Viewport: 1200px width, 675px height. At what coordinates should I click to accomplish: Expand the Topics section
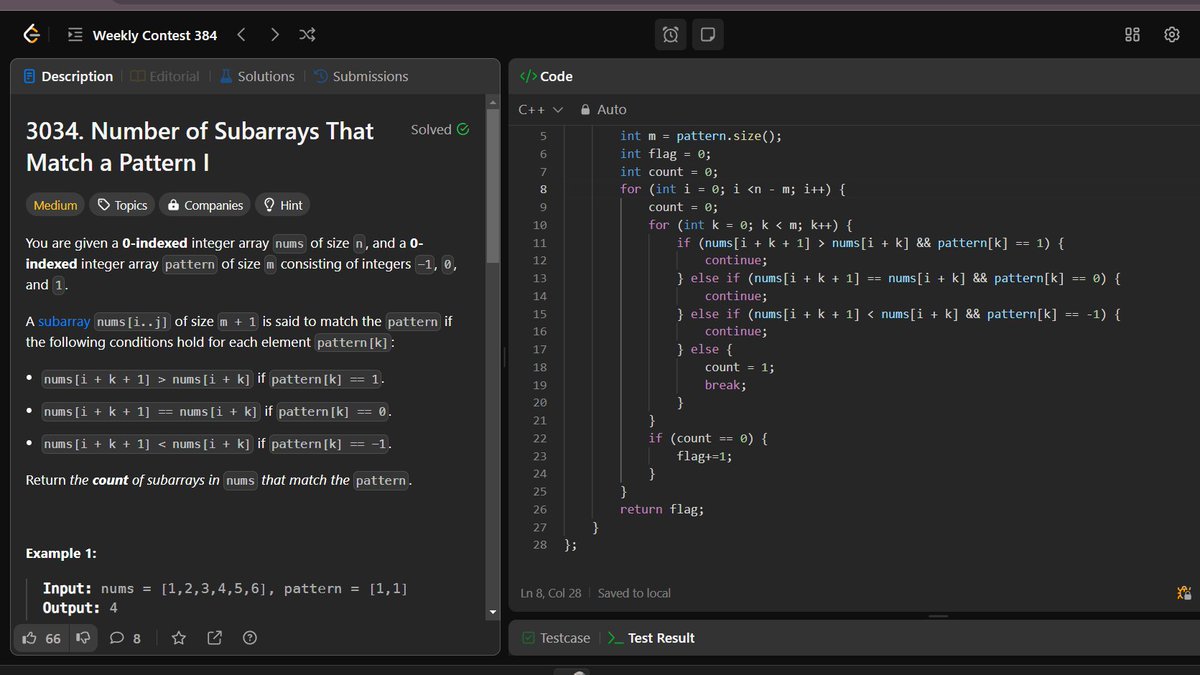(x=122, y=205)
